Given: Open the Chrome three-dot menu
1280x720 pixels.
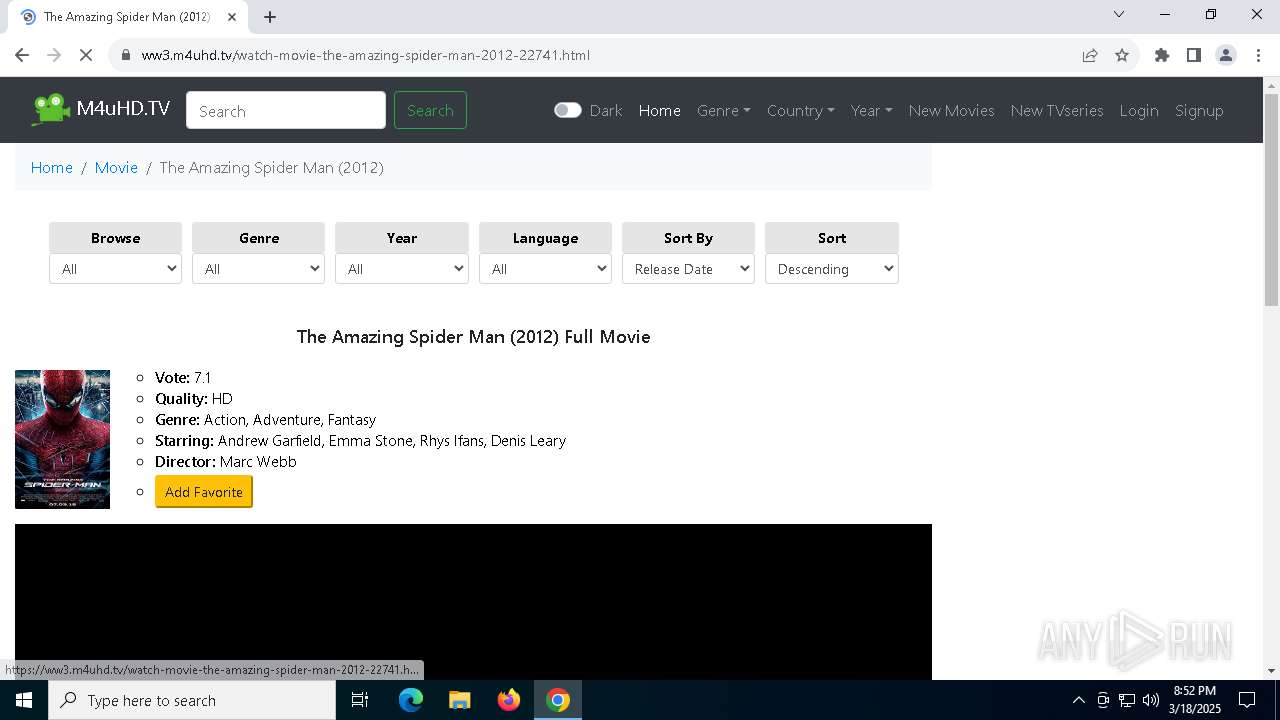Looking at the screenshot, I should click(x=1258, y=55).
